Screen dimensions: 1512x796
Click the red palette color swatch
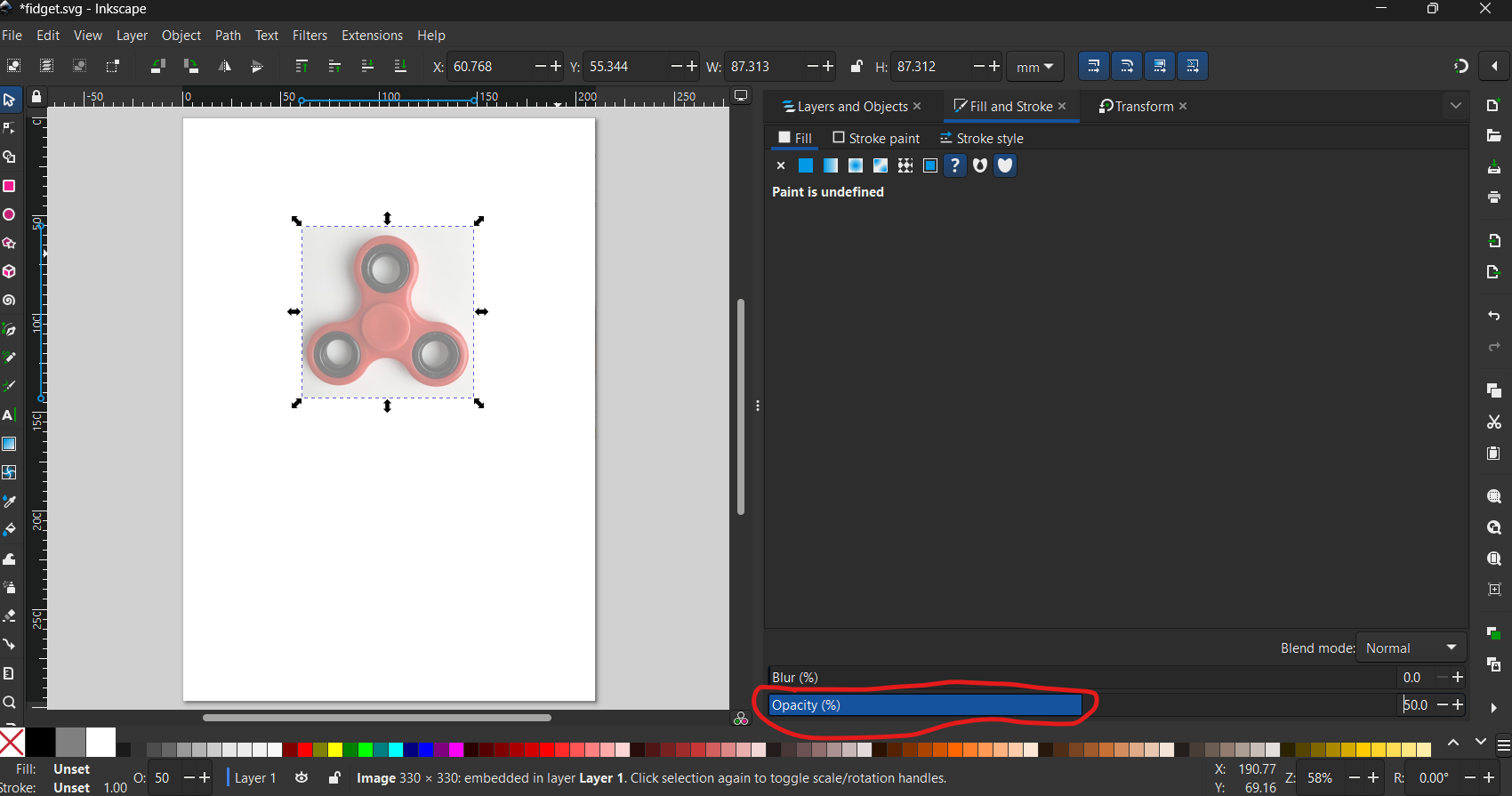pos(304,749)
